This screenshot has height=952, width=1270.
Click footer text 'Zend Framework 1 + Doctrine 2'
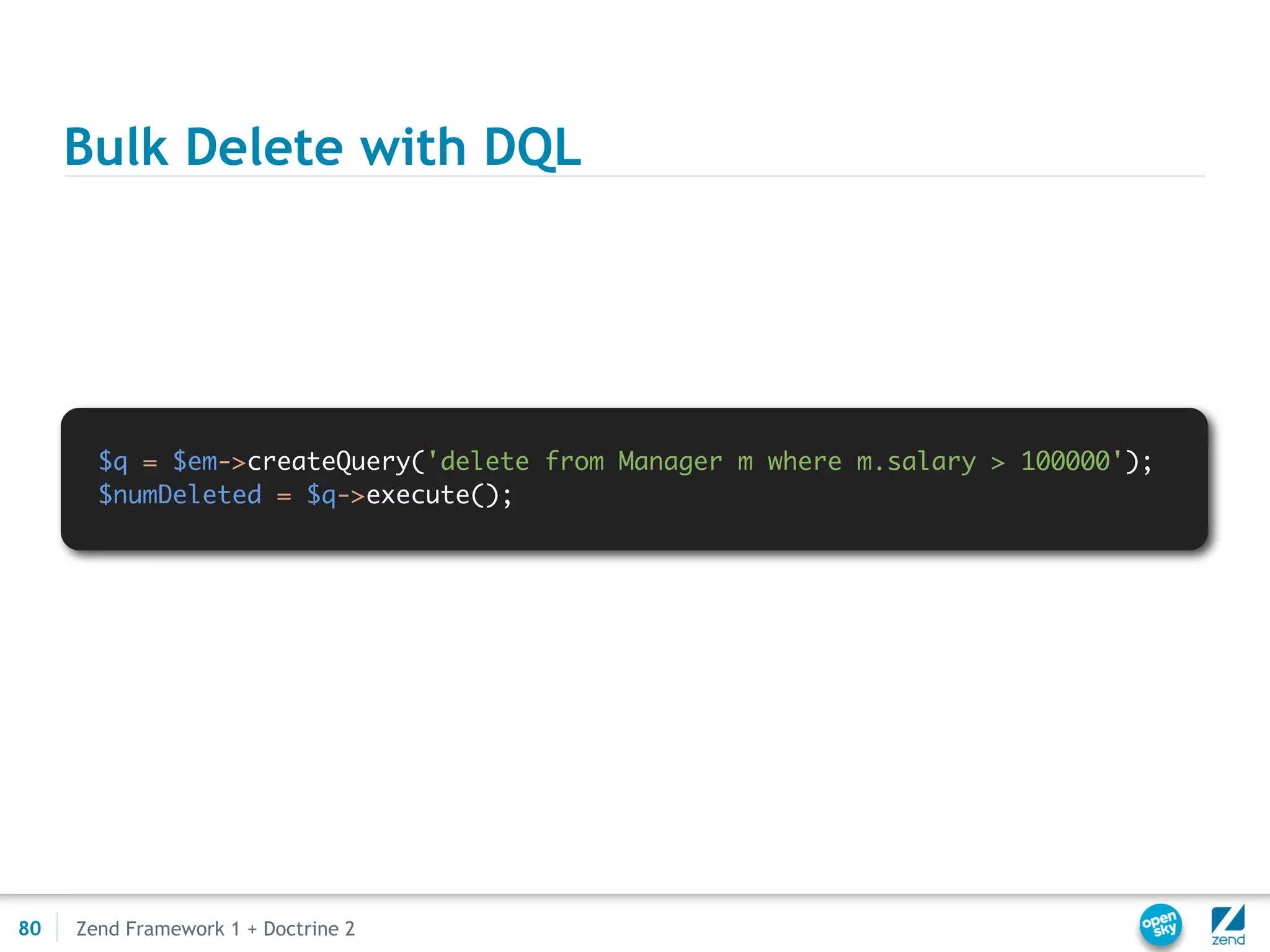click(215, 928)
